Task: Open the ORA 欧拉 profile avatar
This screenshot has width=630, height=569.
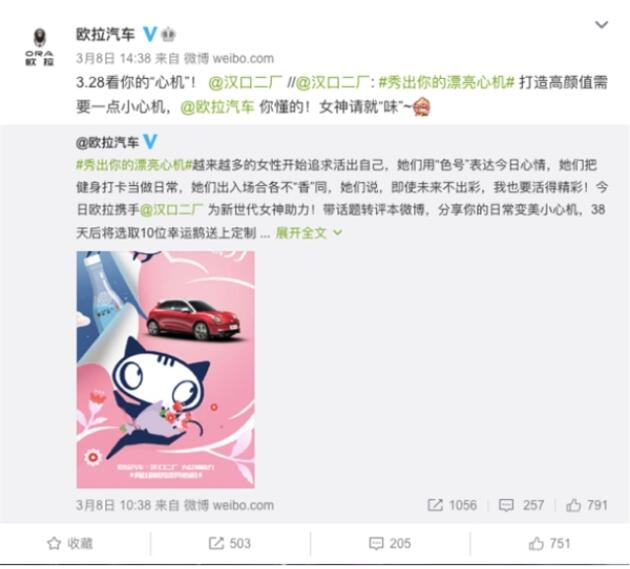Action: (x=39, y=47)
